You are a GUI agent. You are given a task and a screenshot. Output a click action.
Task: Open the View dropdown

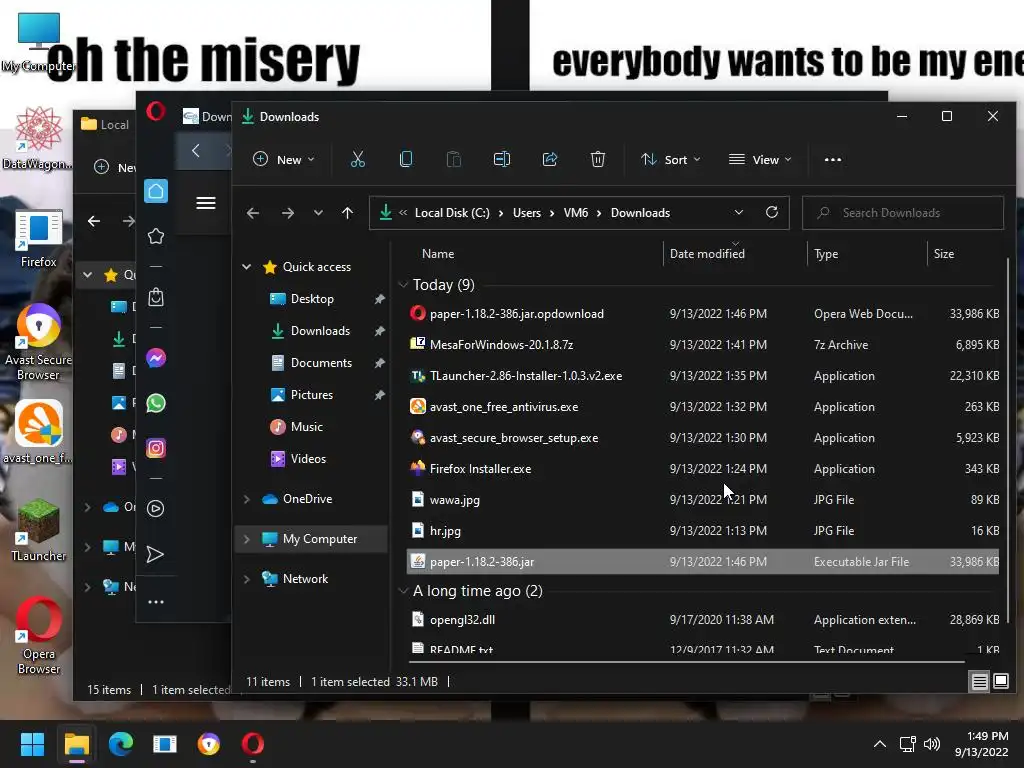[x=760, y=159]
